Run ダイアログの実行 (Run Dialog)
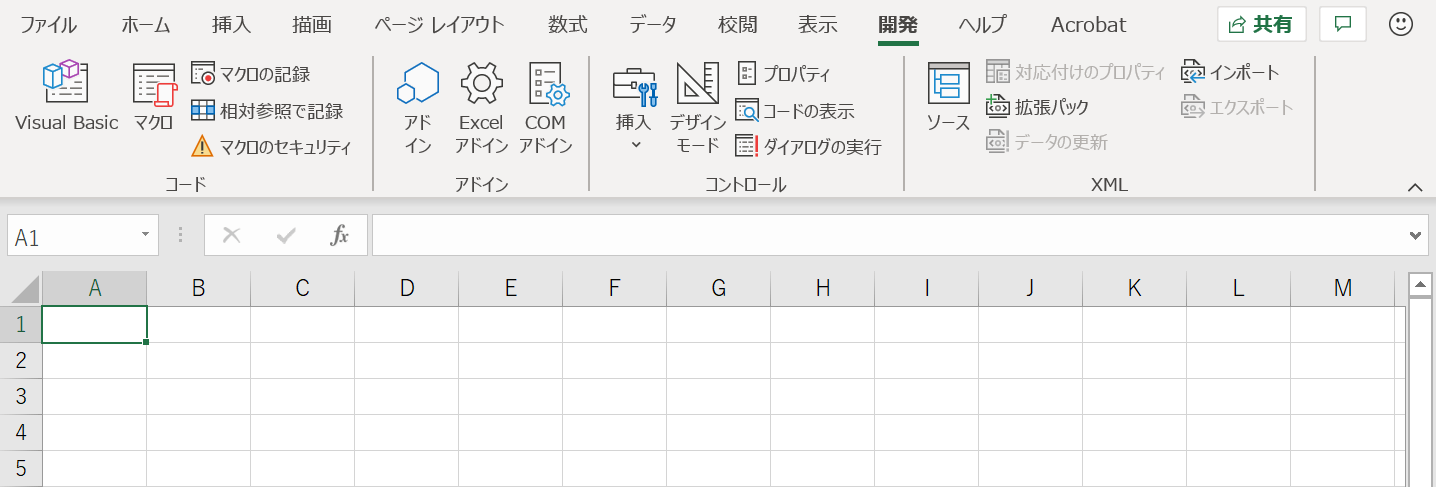 (x=808, y=147)
